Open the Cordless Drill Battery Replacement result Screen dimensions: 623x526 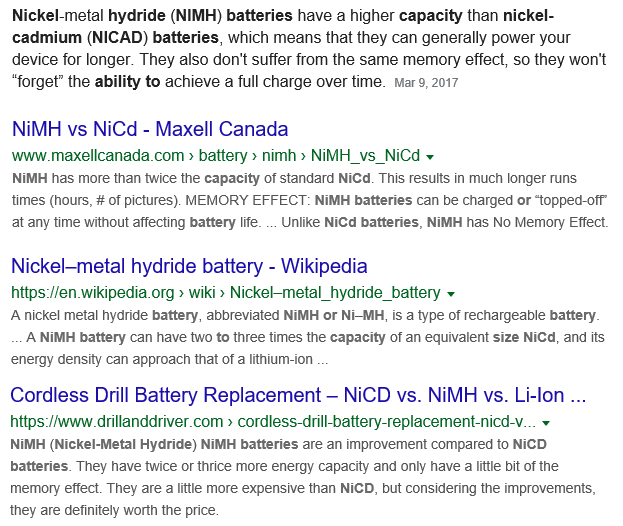tap(298, 395)
